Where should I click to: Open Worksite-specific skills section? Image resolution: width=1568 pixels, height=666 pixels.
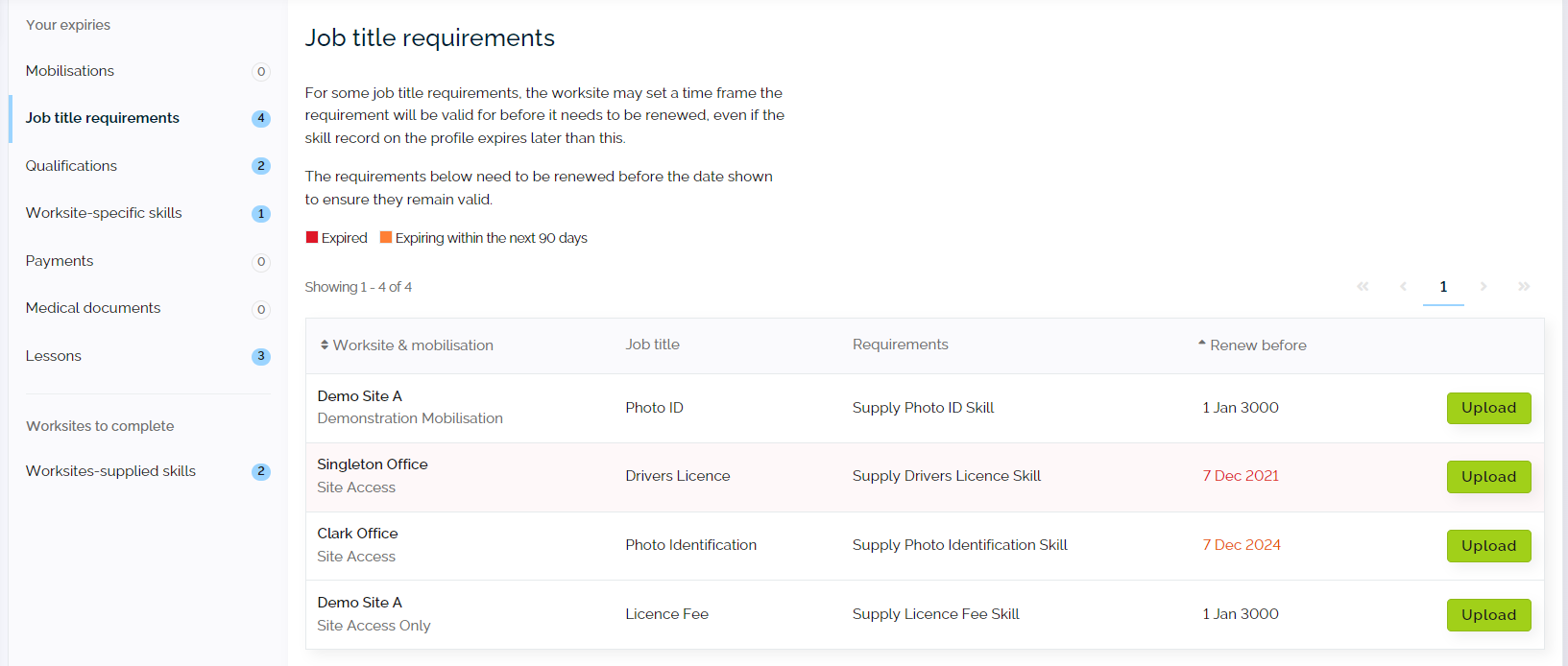(104, 213)
